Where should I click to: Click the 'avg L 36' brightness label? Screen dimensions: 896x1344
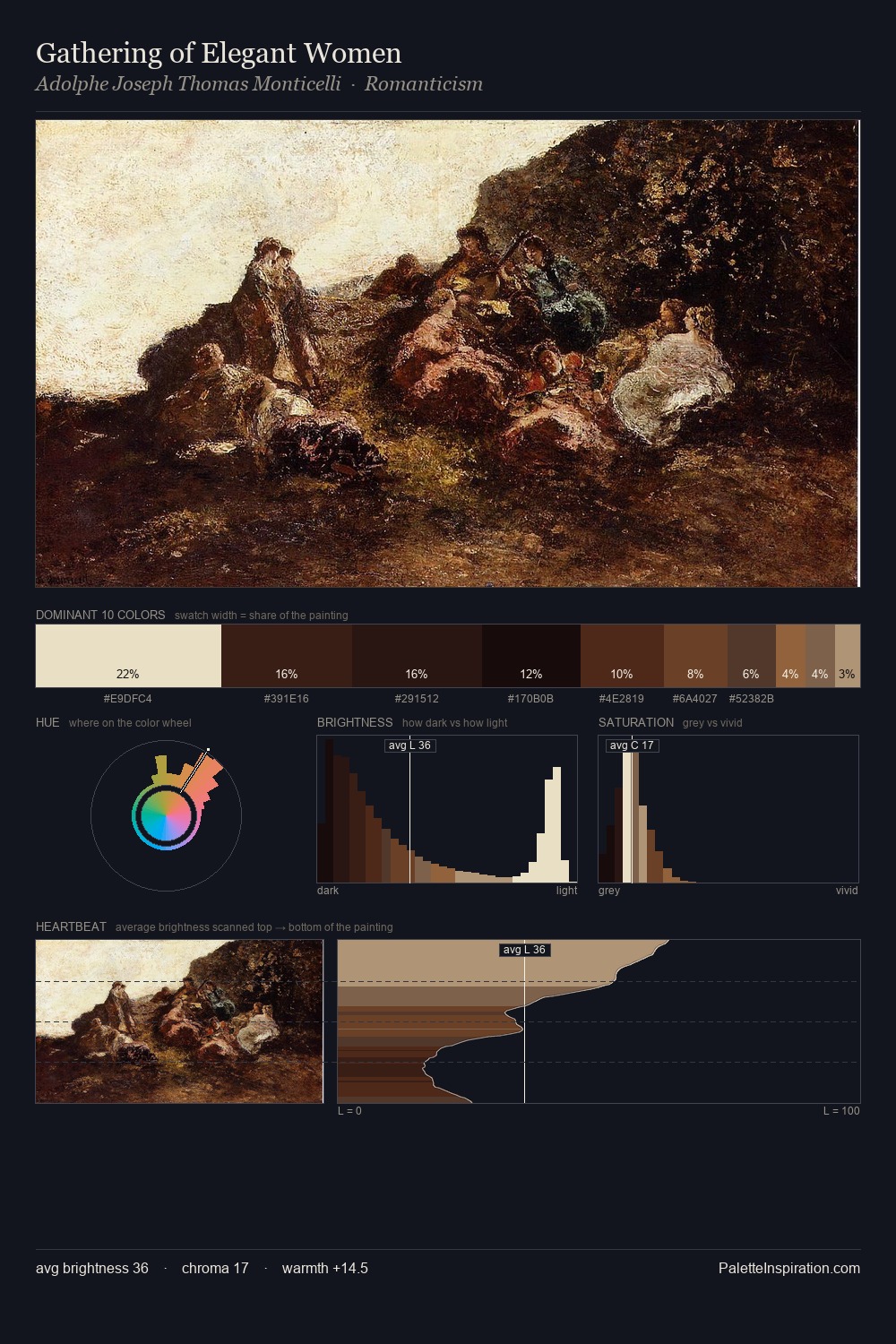tap(409, 745)
